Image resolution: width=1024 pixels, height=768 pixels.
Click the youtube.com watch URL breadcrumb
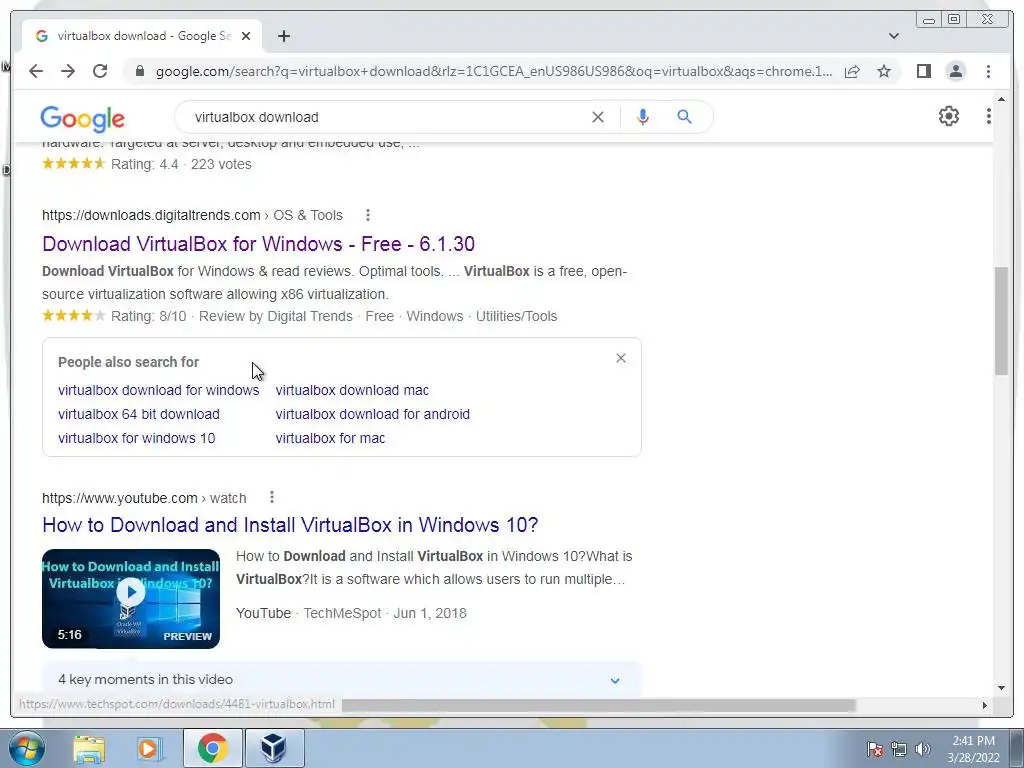click(x=144, y=498)
